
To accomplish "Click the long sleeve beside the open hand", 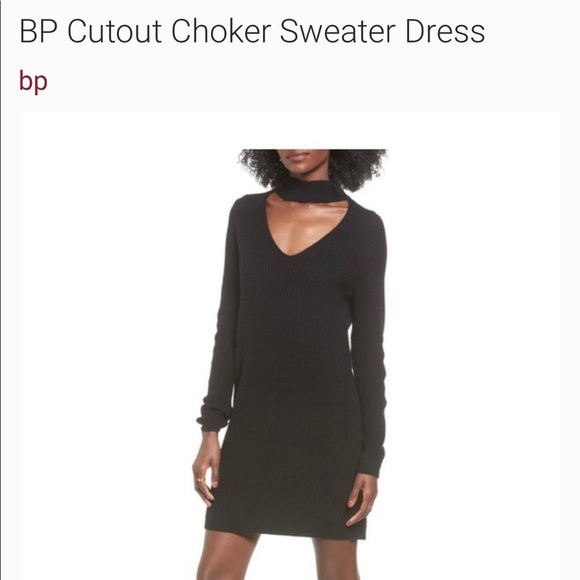I will pyautogui.click(x=368, y=344).
